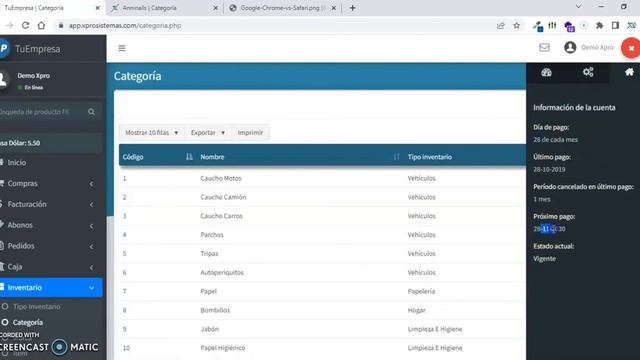
Task: Click the Caucho Carros row name
Action: tap(222, 216)
